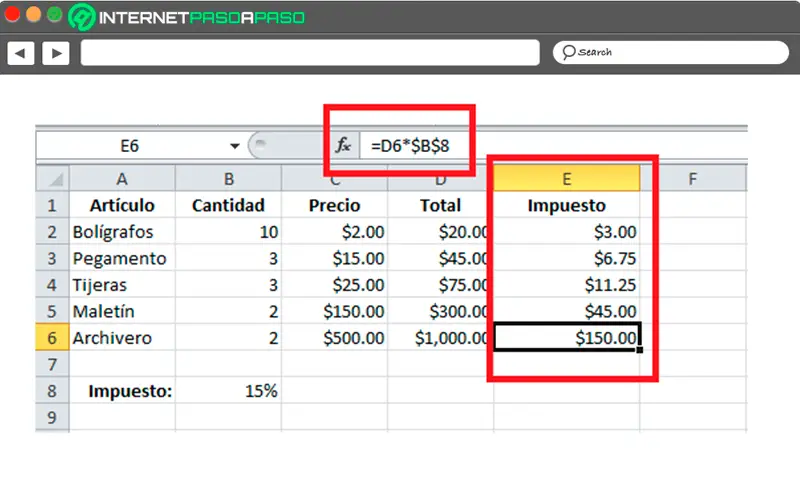Click the Internet Paso a Paso logo
Viewport: 800px width, 500px height.
tap(186, 17)
